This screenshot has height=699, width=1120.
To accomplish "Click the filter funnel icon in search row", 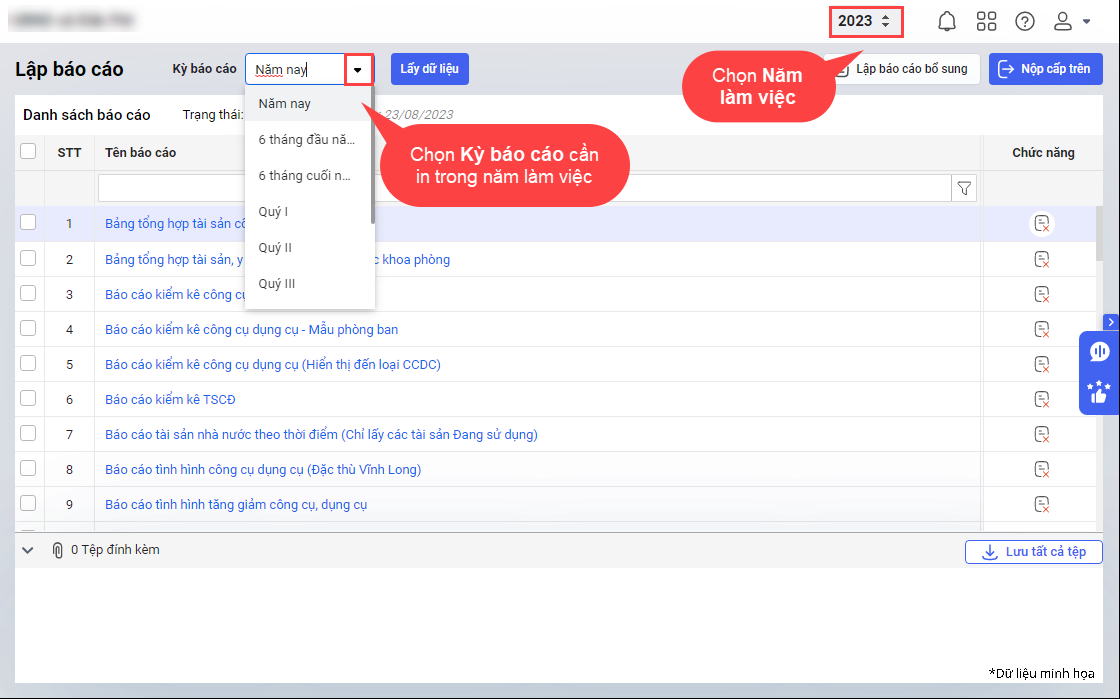I will (x=964, y=188).
